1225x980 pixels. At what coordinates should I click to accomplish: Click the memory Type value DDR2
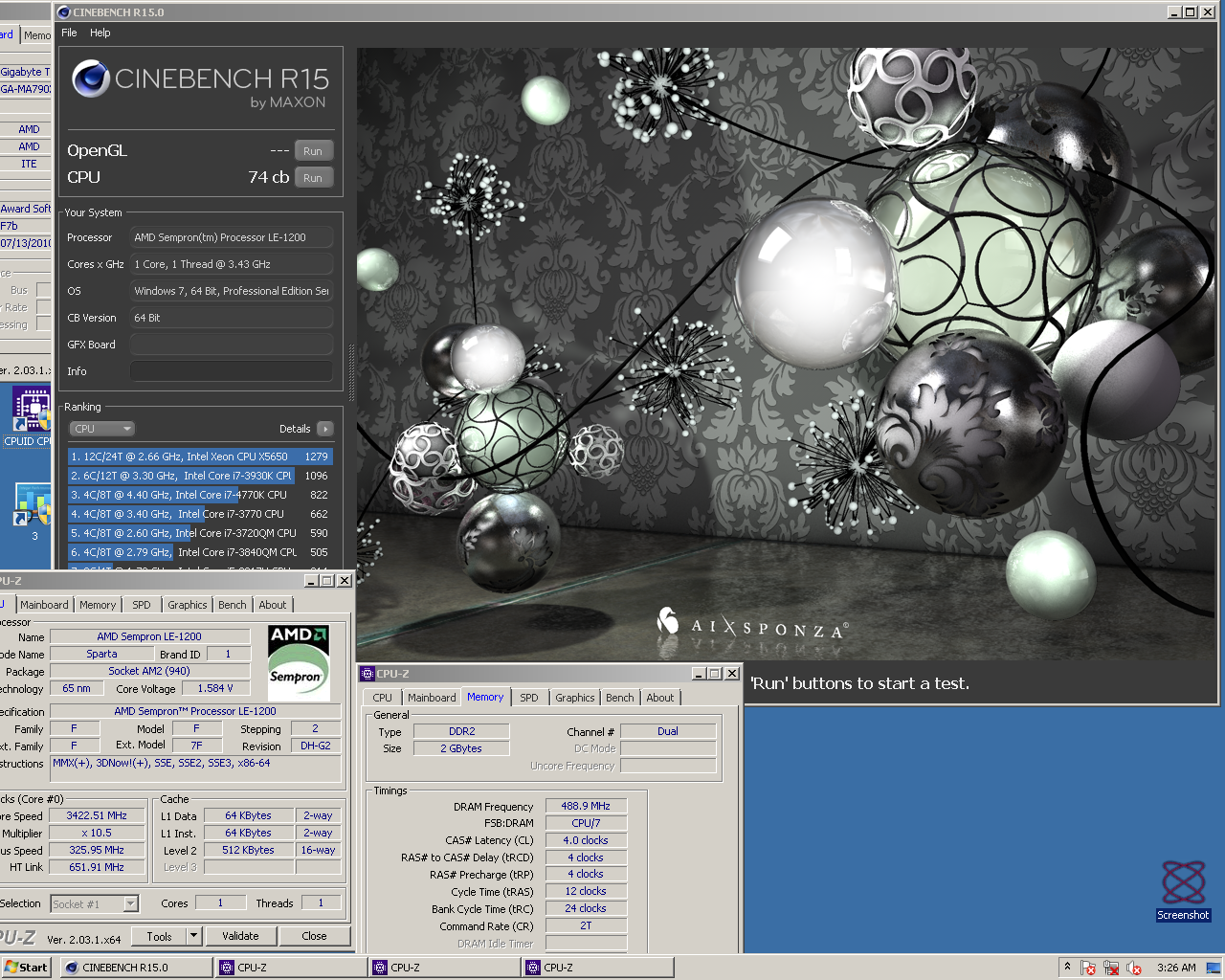tap(461, 731)
